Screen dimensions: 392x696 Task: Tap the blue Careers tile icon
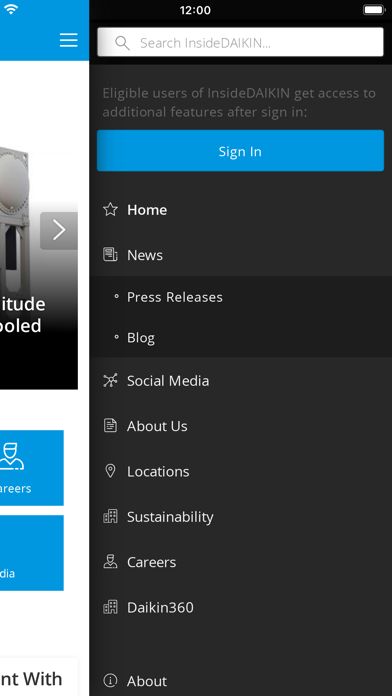coord(12,456)
